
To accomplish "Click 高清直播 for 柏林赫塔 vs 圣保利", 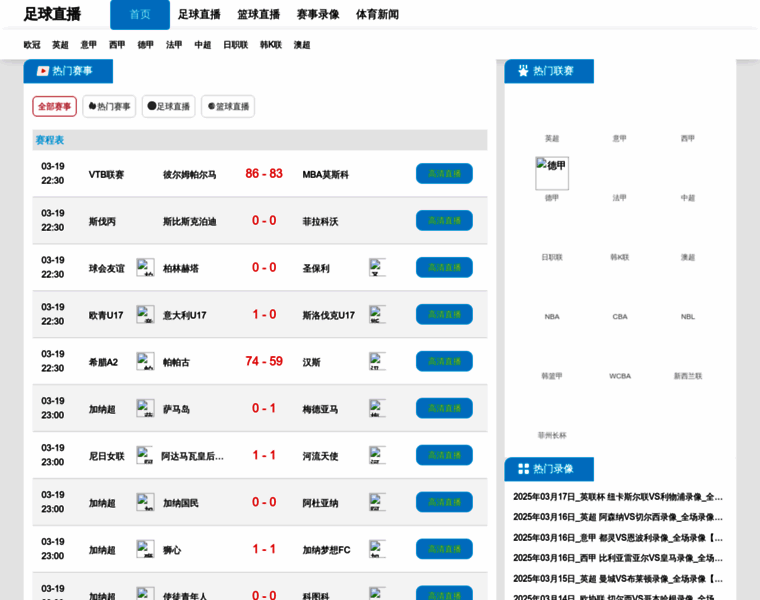I will (x=444, y=268).
